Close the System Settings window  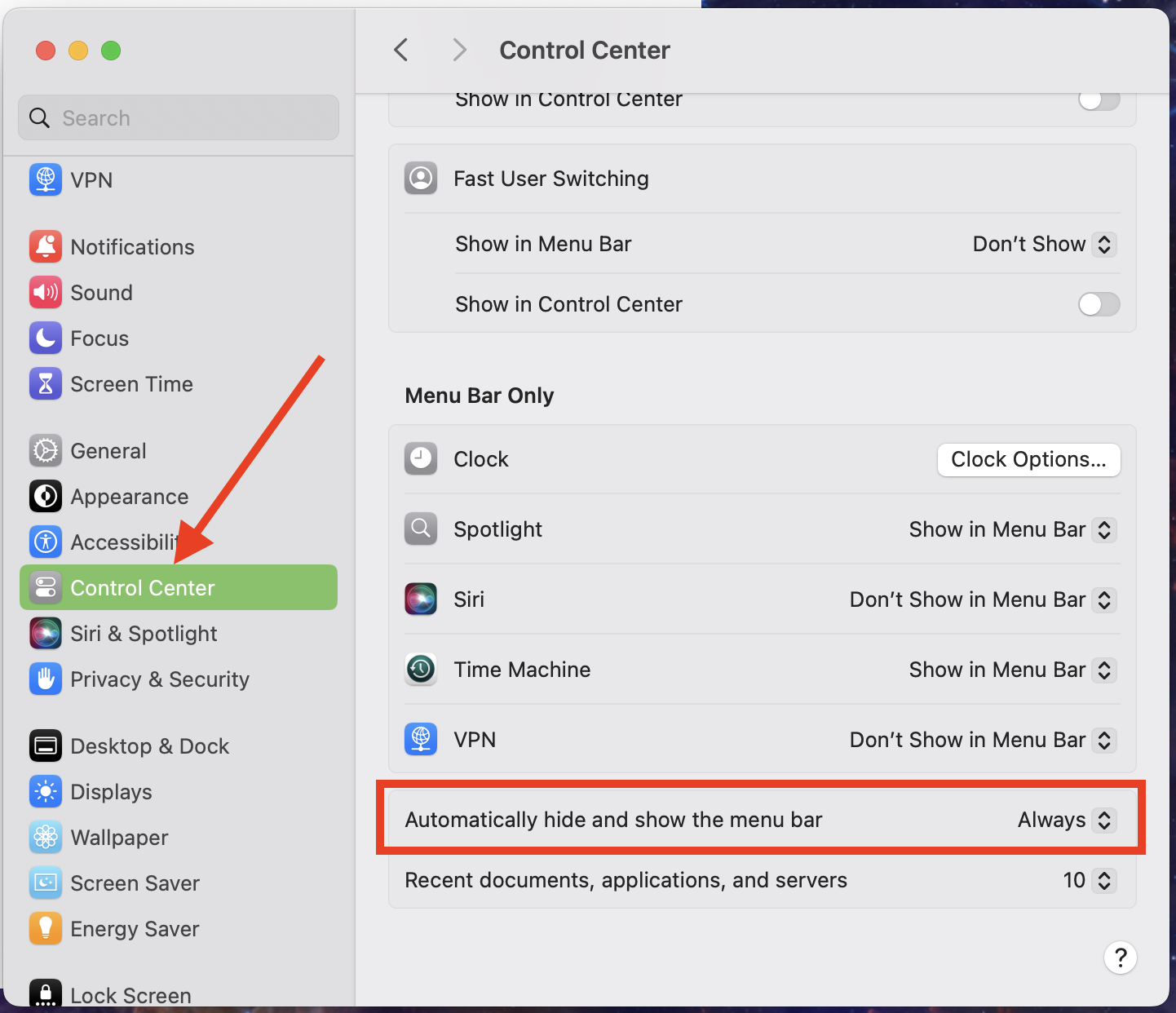[x=46, y=51]
